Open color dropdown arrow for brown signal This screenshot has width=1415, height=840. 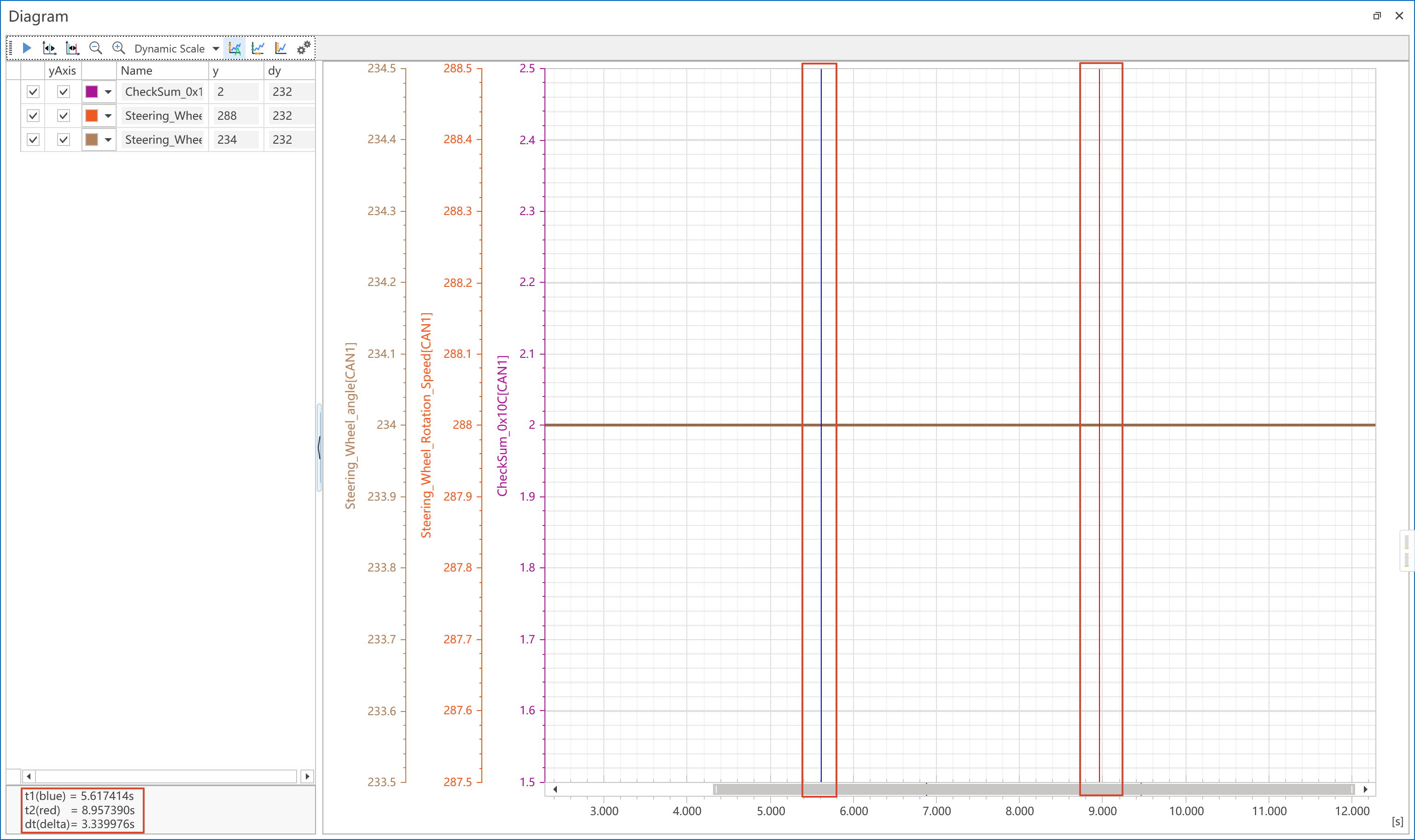coord(108,139)
